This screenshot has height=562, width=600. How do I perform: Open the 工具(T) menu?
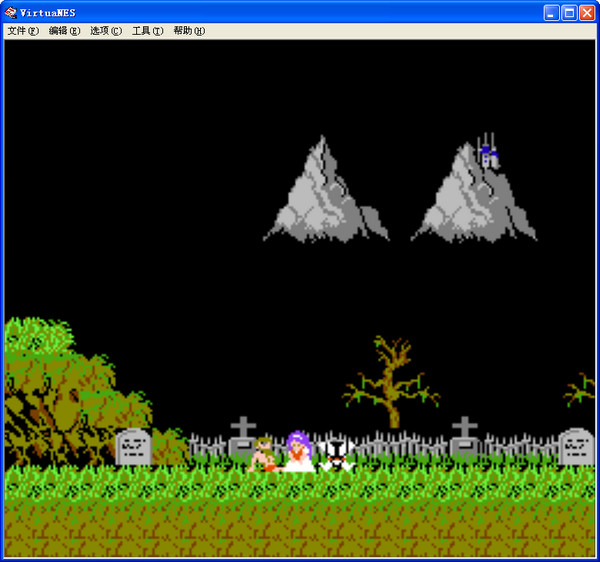(x=147, y=31)
